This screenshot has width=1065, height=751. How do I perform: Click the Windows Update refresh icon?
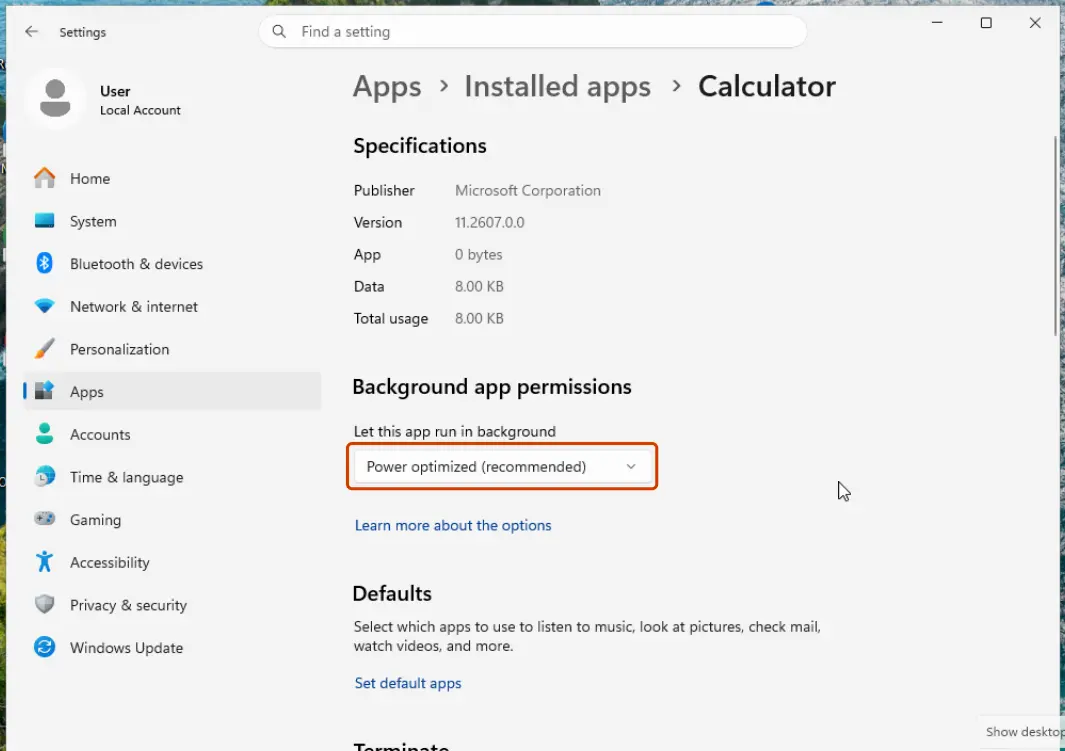[45, 647]
